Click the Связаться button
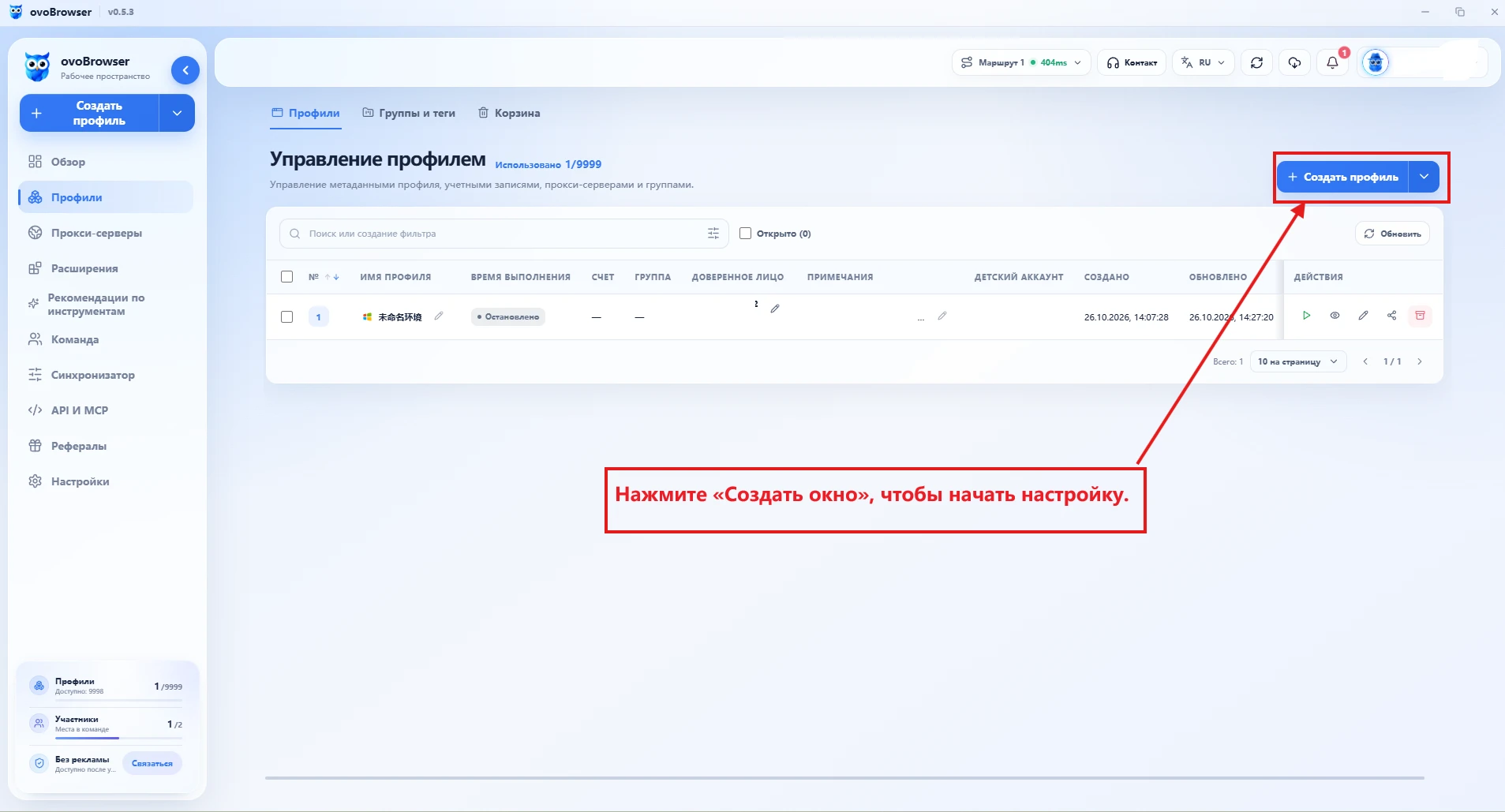The image size is (1505, 812). tap(152, 763)
